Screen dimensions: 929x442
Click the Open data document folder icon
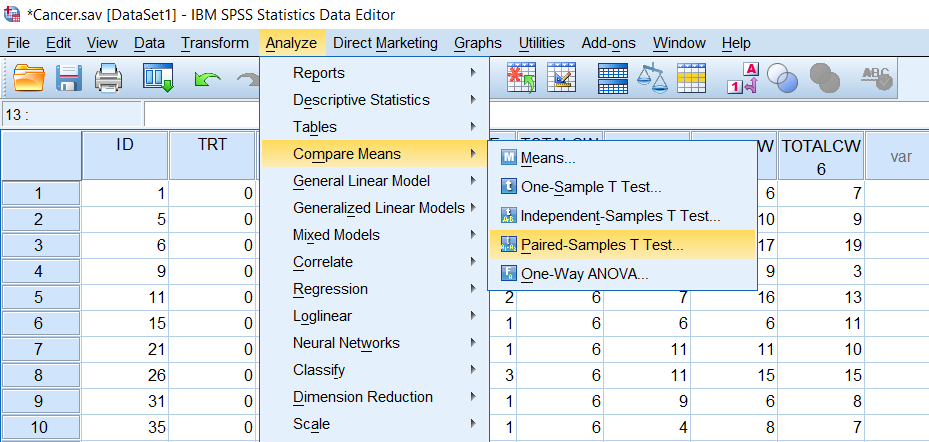(29, 78)
